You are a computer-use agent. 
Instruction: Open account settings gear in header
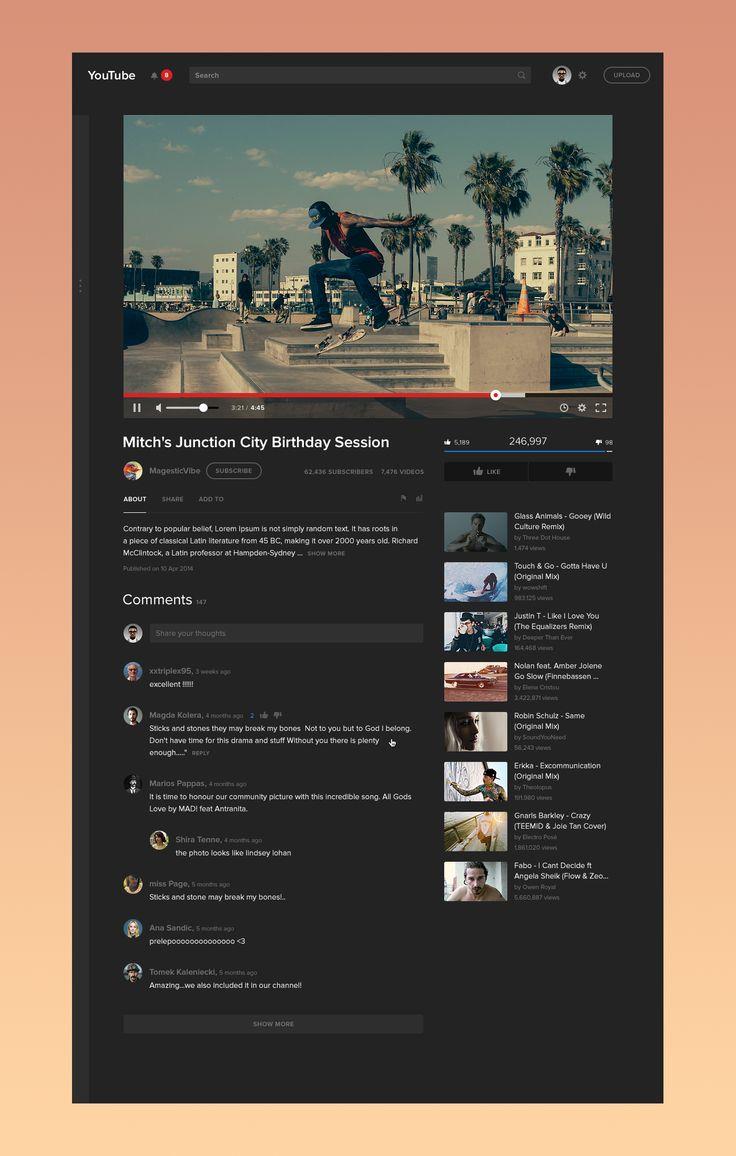coord(583,75)
